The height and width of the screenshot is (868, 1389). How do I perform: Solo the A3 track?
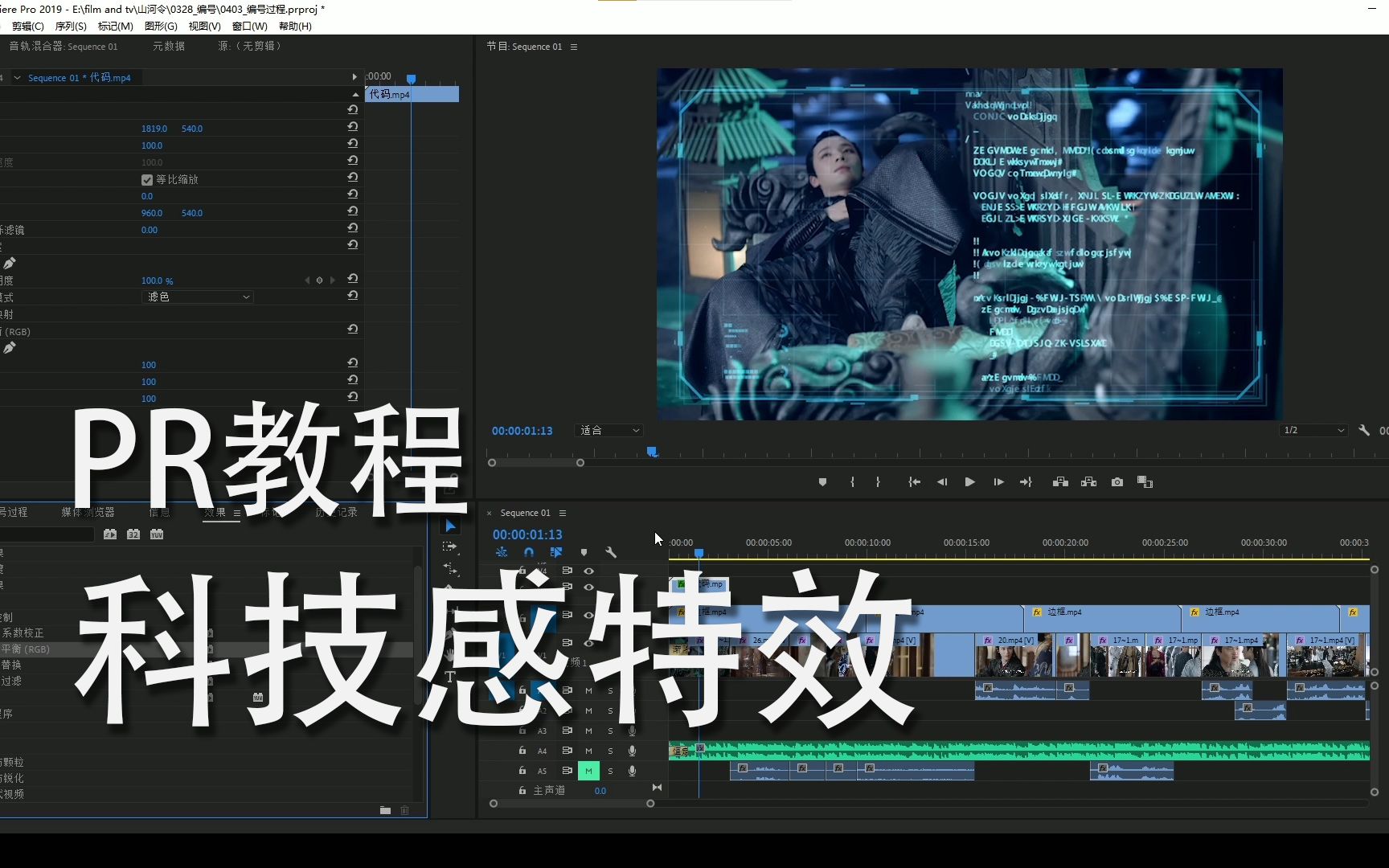[610, 731]
